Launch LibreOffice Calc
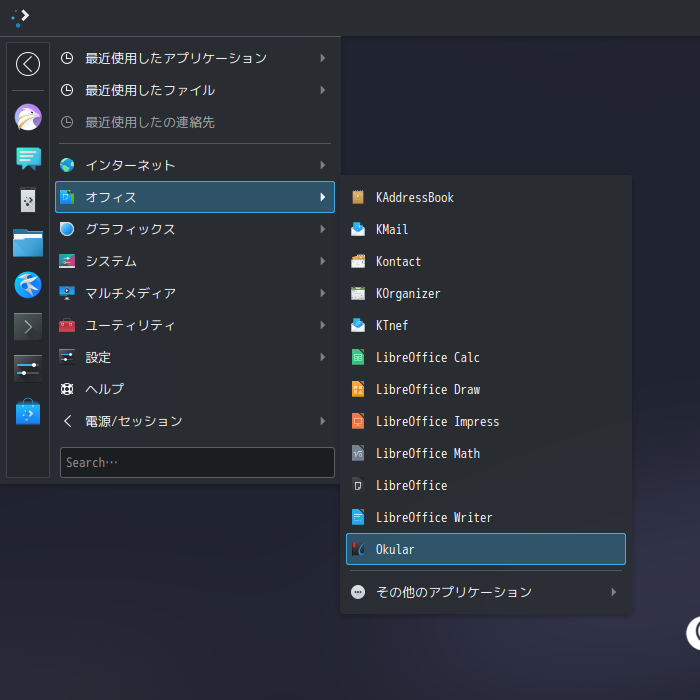The width and height of the screenshot is (700, 700). [486, 358]
